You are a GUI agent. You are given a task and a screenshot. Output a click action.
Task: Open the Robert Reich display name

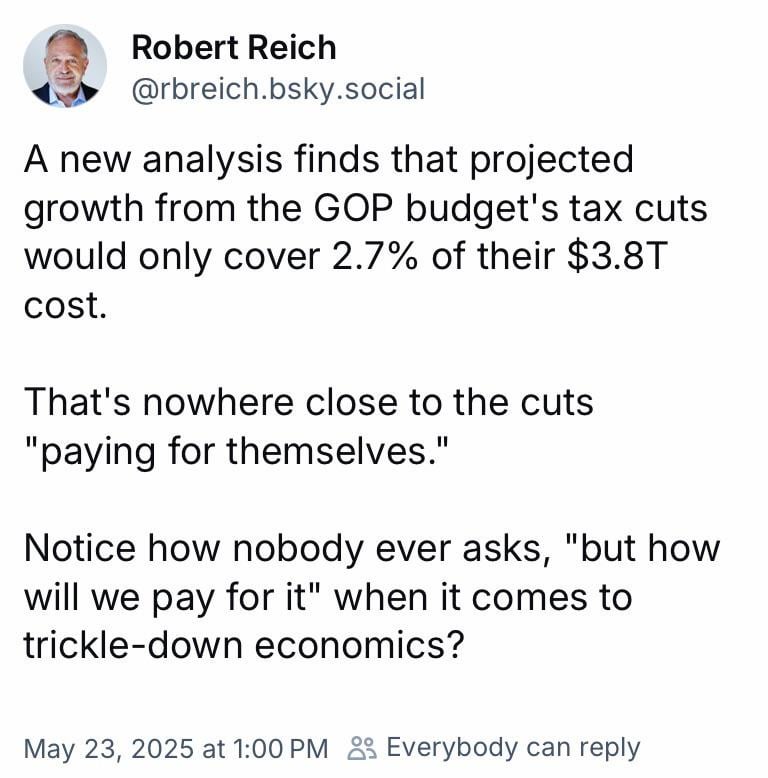[234, 46]
